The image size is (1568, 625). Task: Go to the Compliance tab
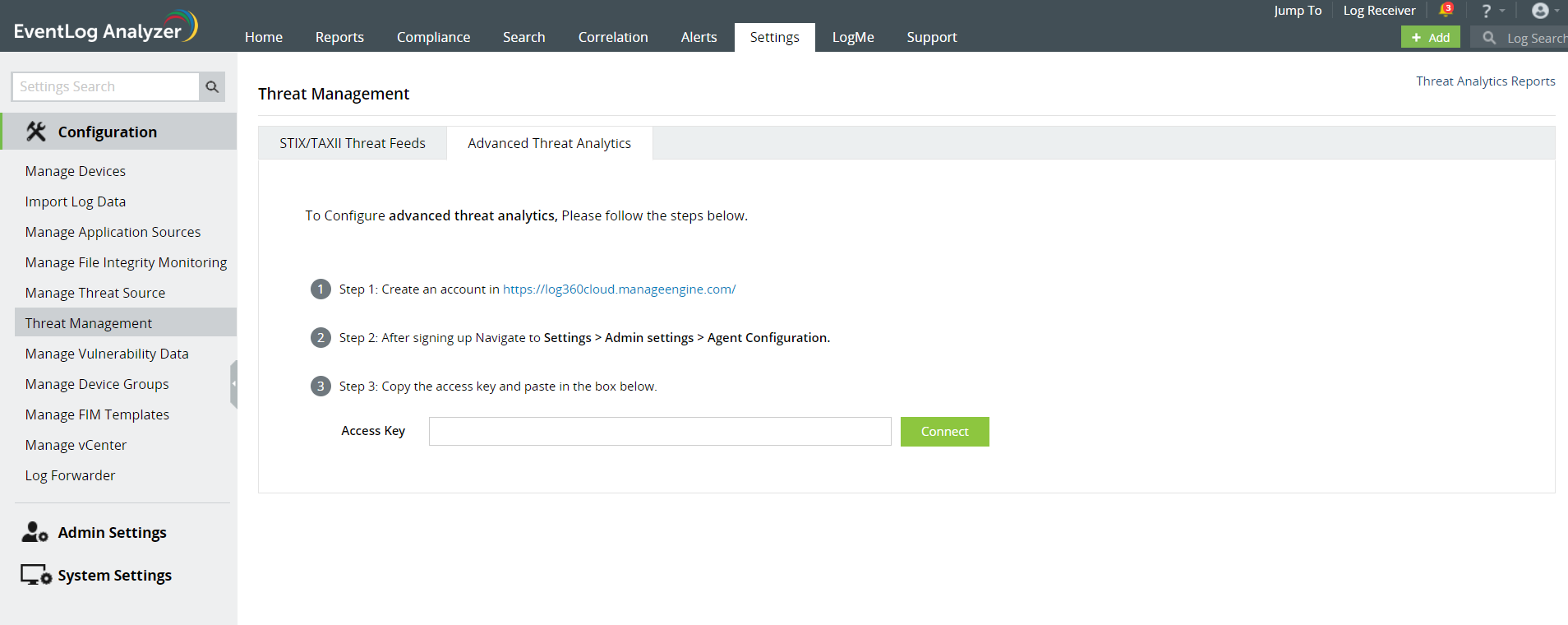433,37
